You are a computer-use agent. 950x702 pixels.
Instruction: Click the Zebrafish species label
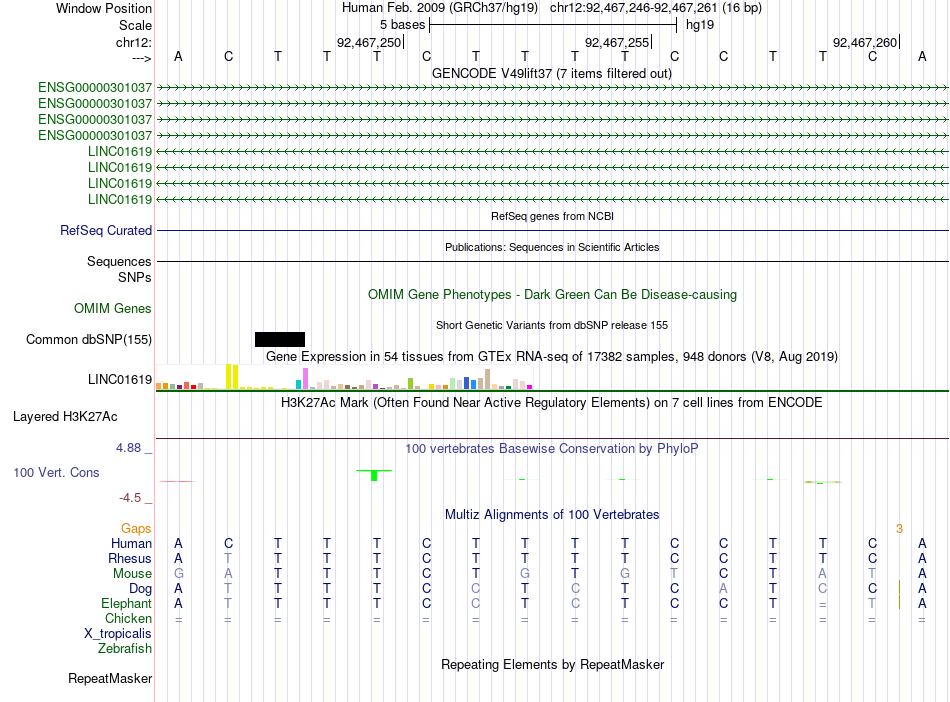[x=125, y=649]
